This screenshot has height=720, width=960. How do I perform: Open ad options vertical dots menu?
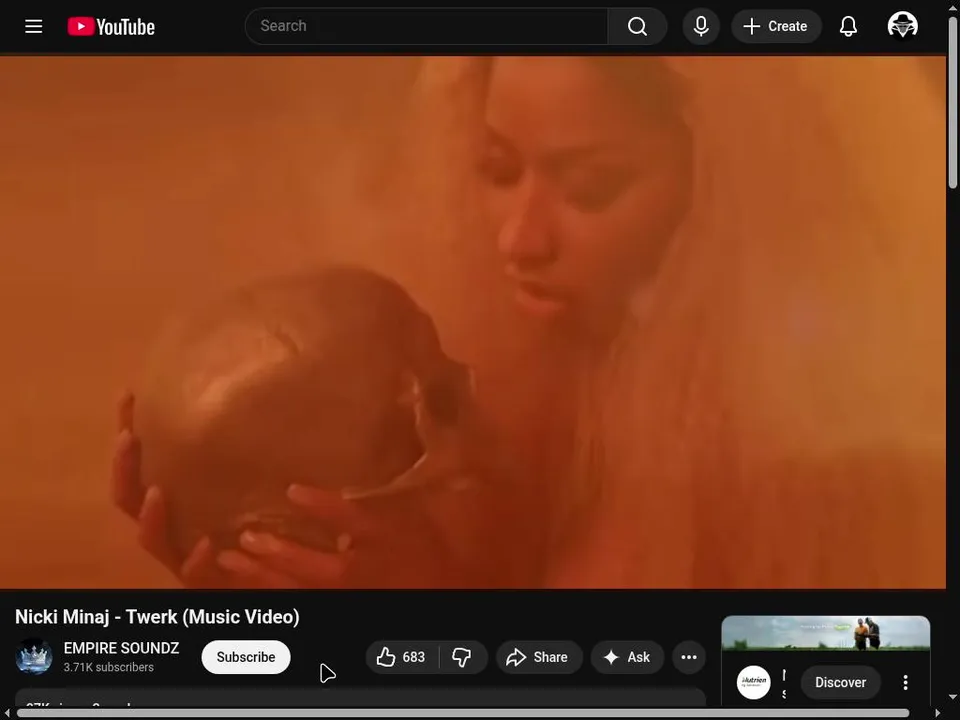(905, 682)
